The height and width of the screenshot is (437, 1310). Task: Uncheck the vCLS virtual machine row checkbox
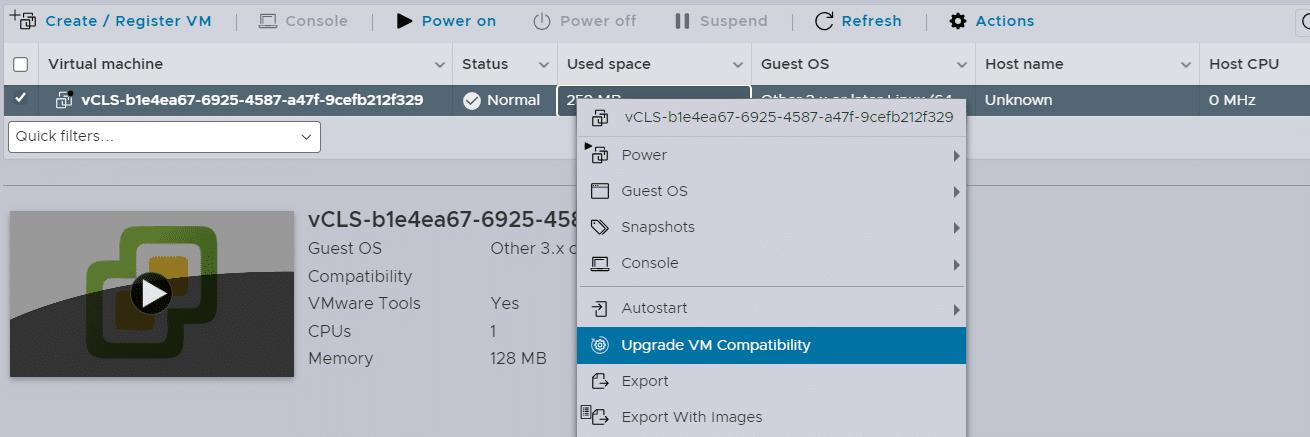(x=20, y=99)
